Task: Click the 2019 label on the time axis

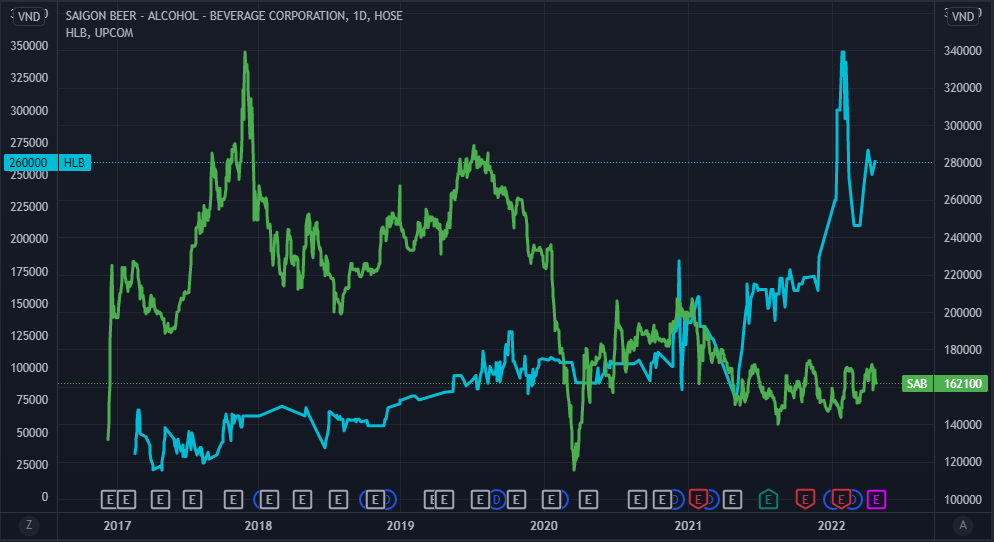Action: 400,526
